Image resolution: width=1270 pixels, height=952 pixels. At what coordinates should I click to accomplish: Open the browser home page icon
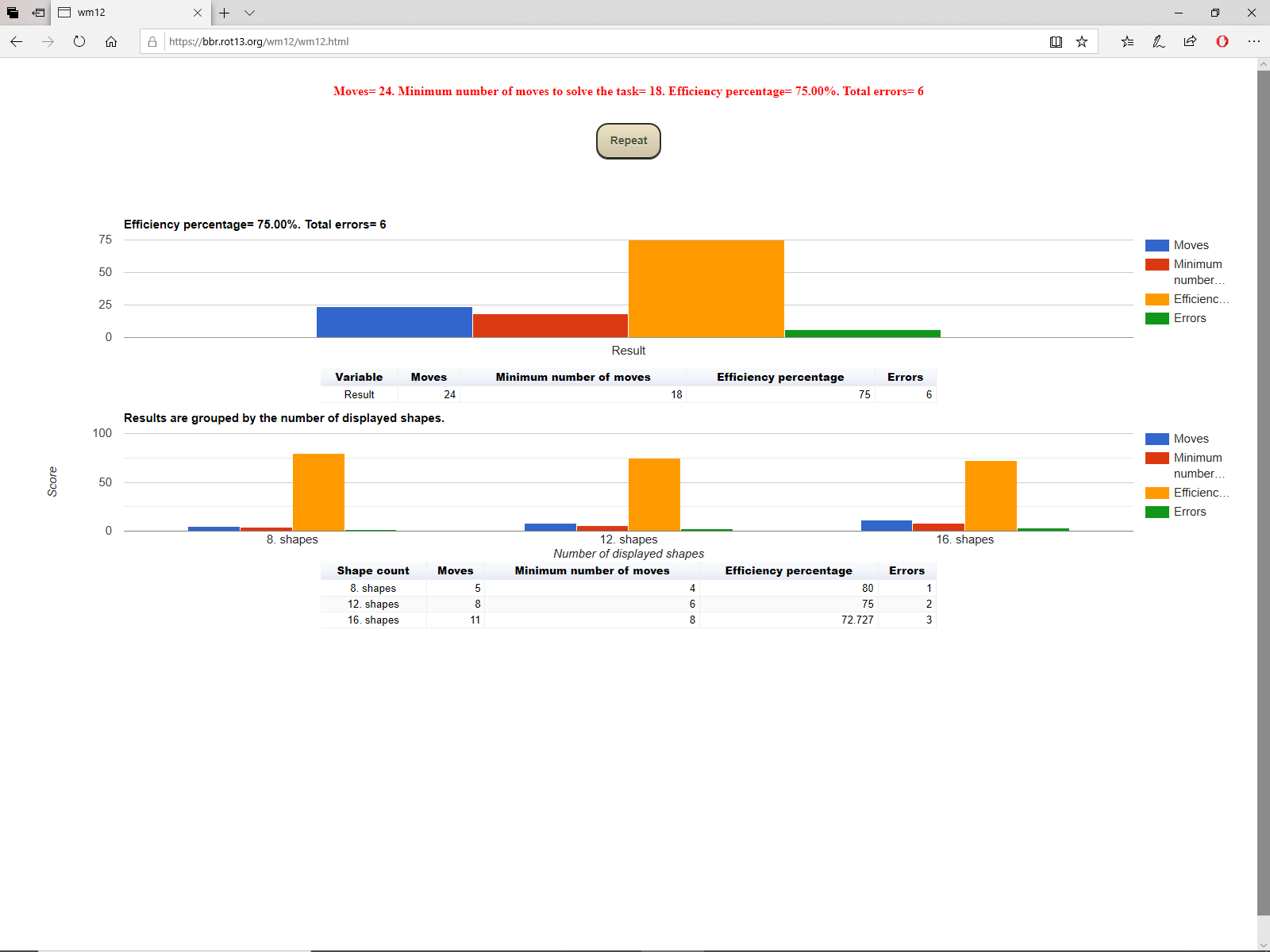[111, 41]
